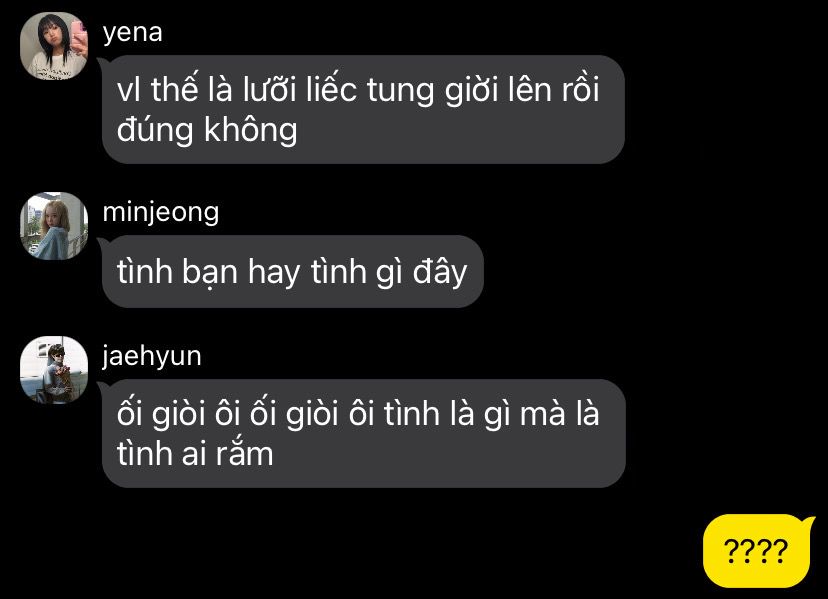Image resolution: width=828 pixels, height=599 pixels.
Task: Click the word đây in minjeong's message
Action: [440, 273]
